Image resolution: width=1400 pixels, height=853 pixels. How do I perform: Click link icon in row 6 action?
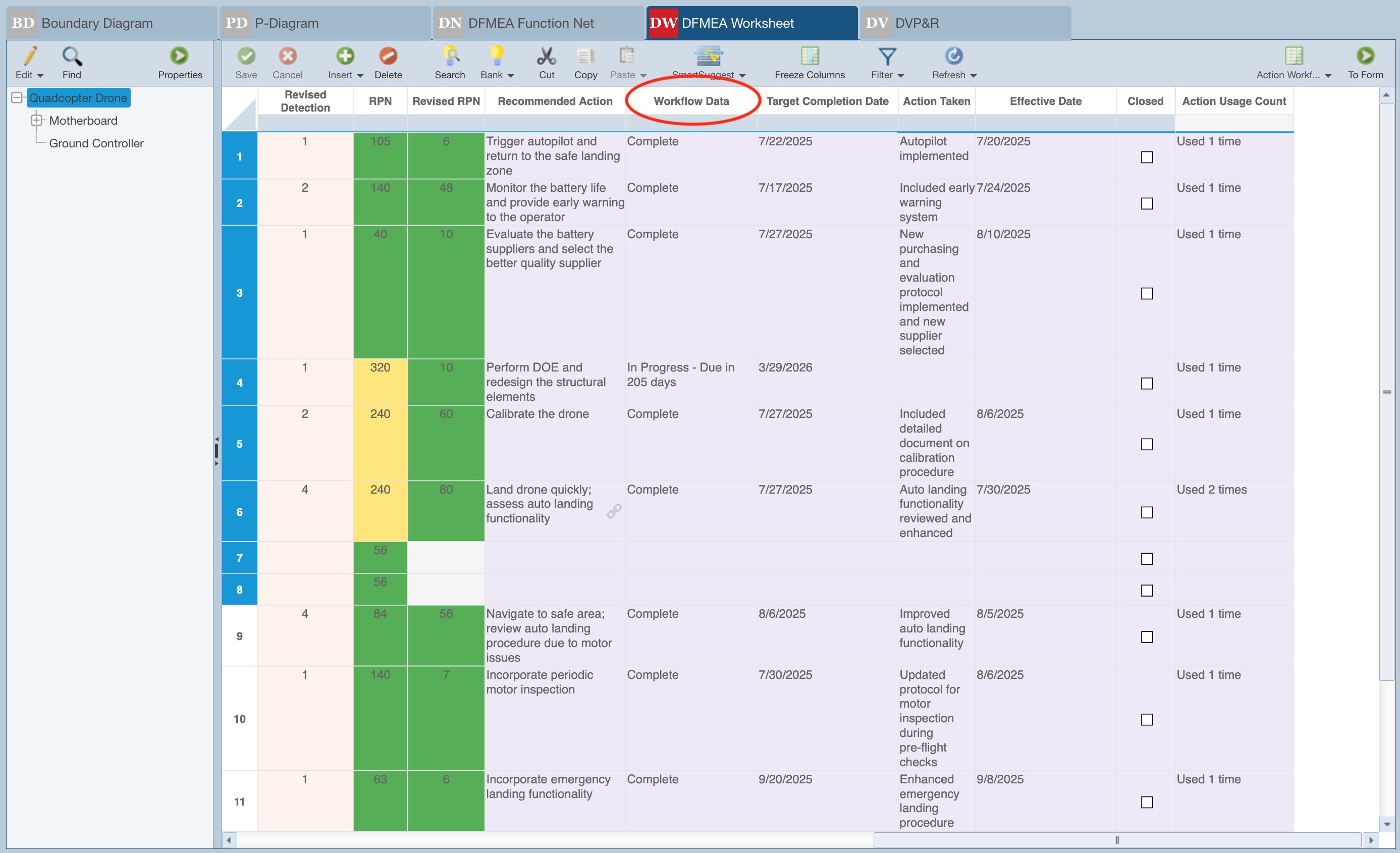[614, 511]
